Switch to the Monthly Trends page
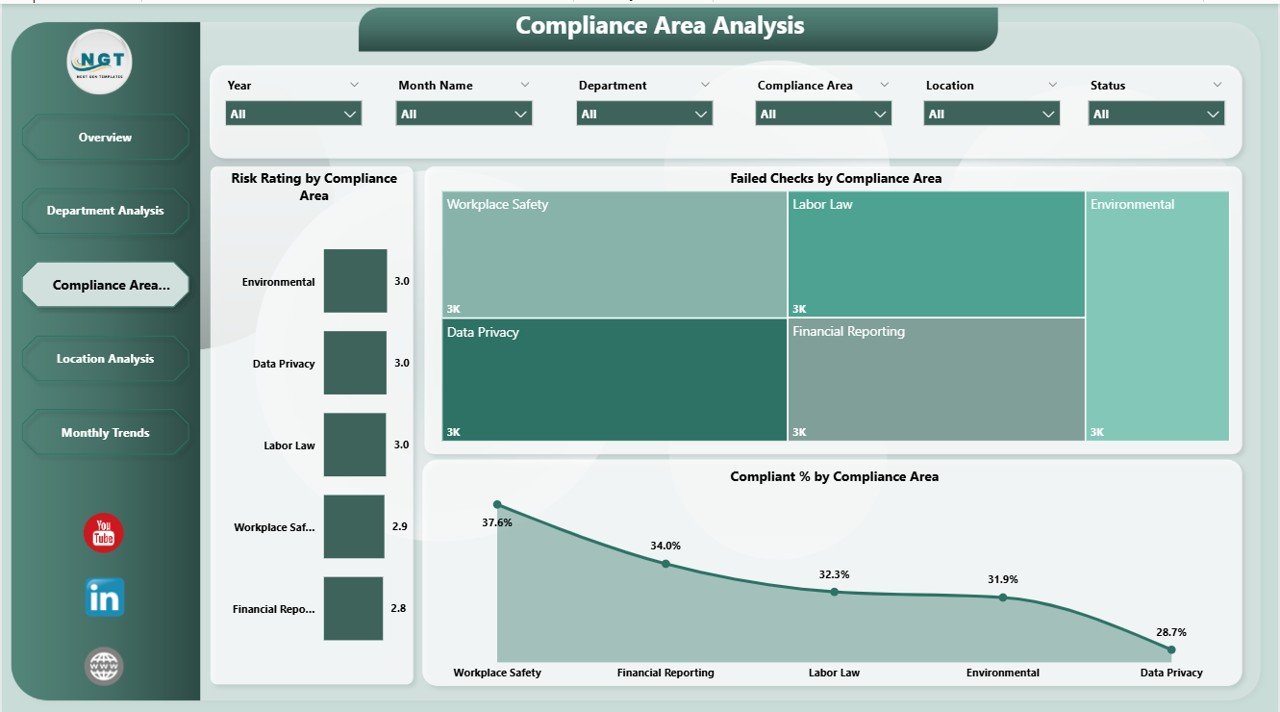 coord(105,433)
